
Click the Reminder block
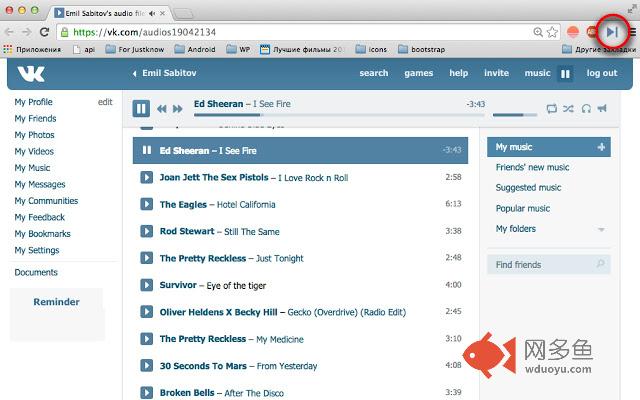pos(57,314)
